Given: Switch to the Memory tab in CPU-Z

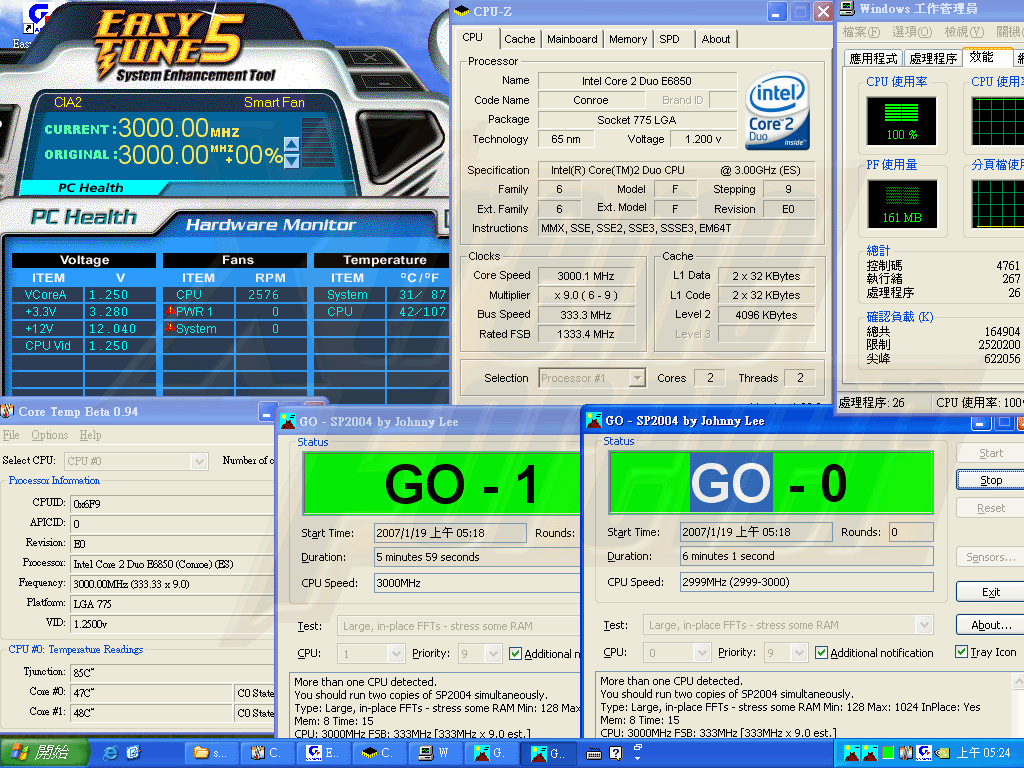Looking at the screenshot, I should (627, 39).
